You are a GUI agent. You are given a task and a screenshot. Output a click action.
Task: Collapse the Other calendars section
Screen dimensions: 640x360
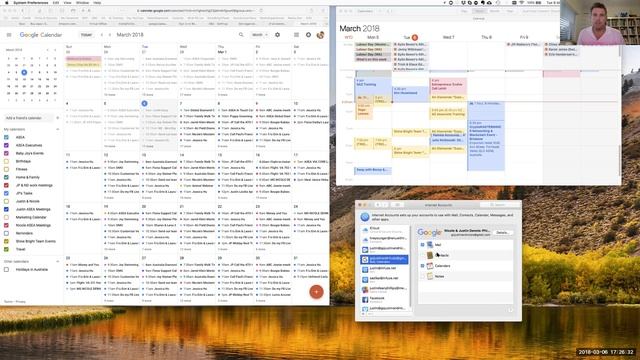tap(58, 262)
